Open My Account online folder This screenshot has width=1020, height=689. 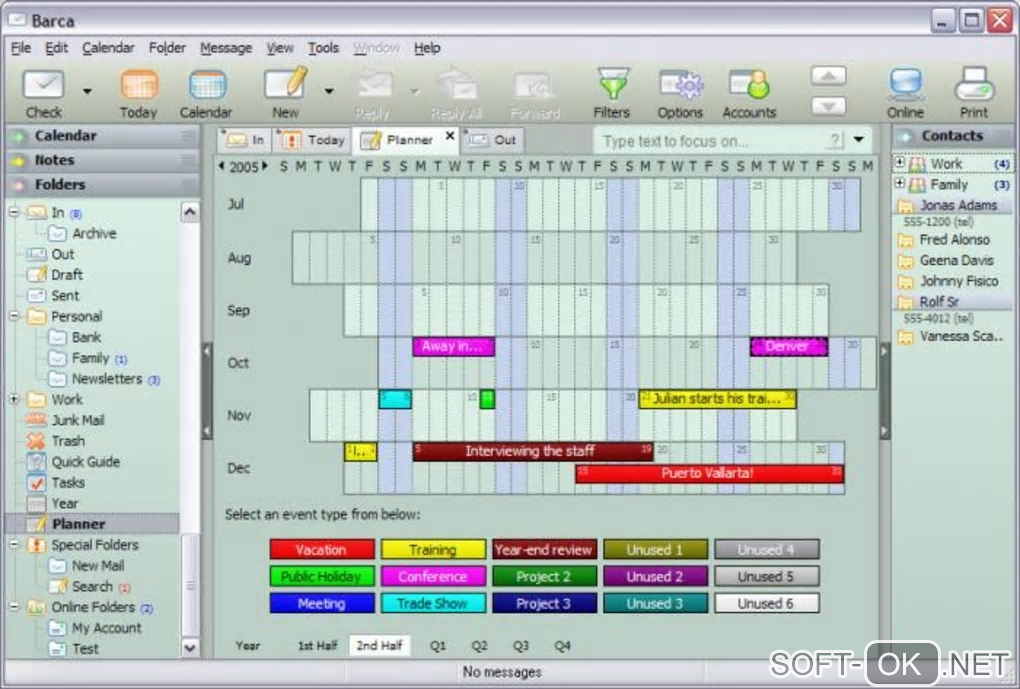[106, 628]
